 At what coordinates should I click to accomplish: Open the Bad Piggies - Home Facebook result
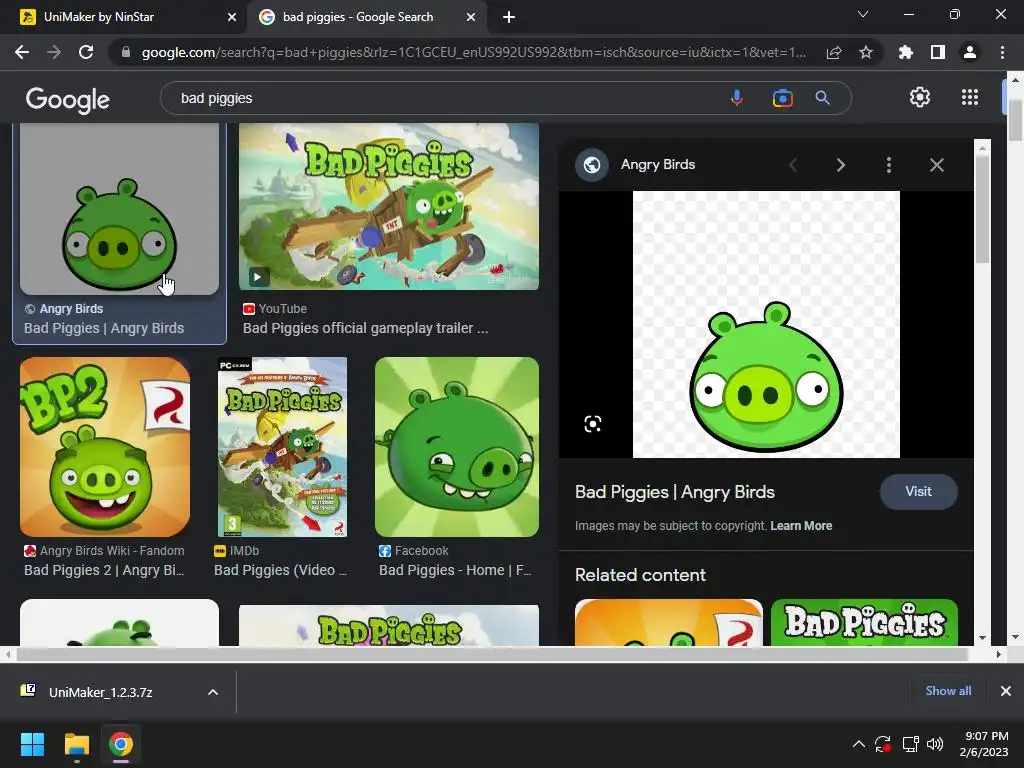pyautogui.click(x=455, y=570)
